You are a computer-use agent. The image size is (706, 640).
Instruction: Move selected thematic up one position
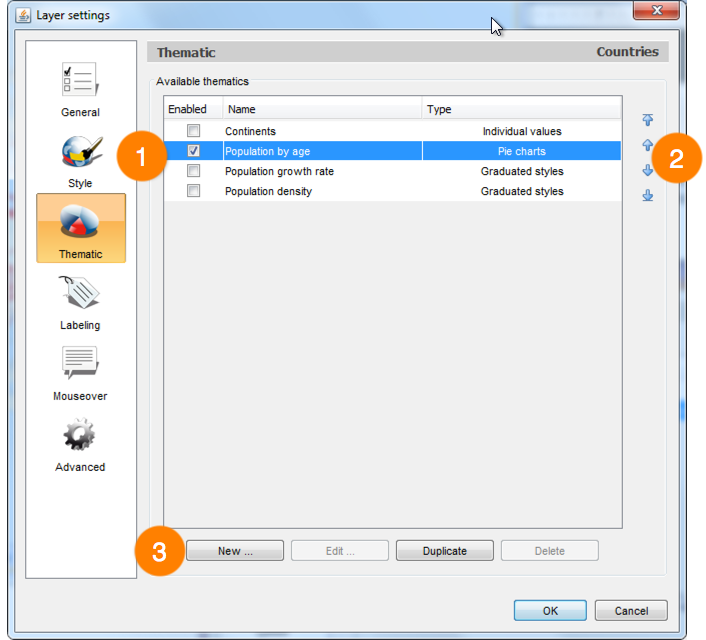(x=647, y=145)
